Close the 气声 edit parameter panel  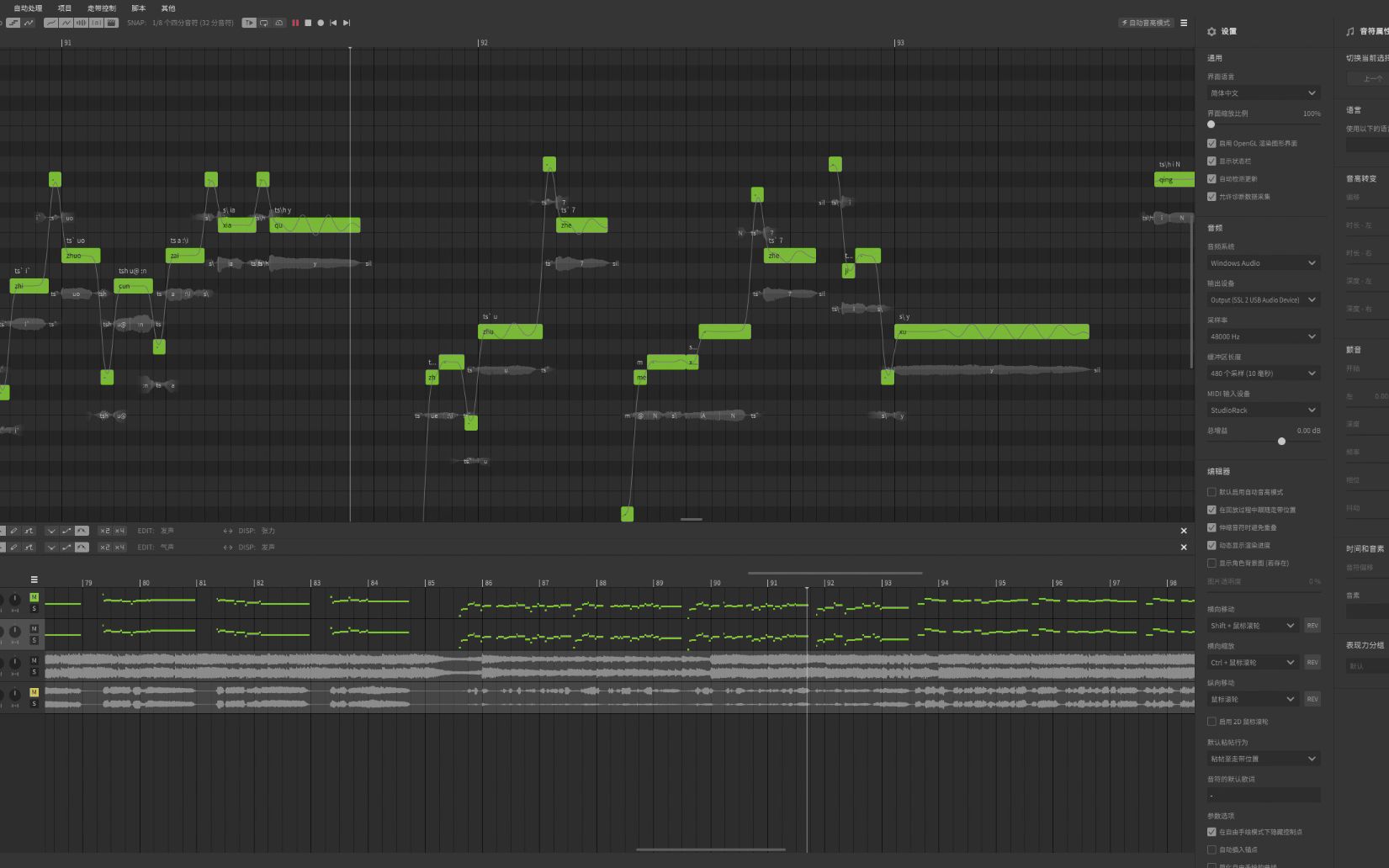pyautogui.click(x=1184, y=547)
